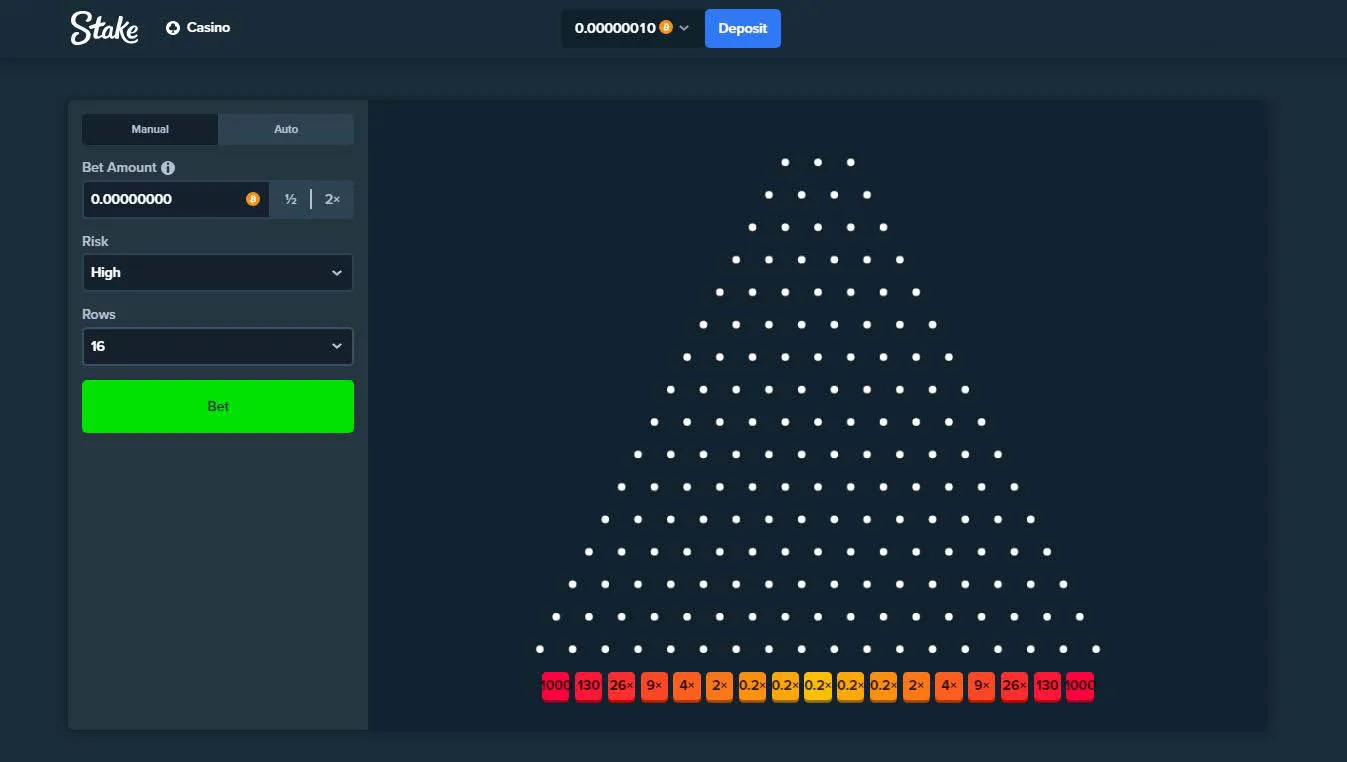
Task: Click the Bitcoin icon inside the bet amount field
Action: 252,199
